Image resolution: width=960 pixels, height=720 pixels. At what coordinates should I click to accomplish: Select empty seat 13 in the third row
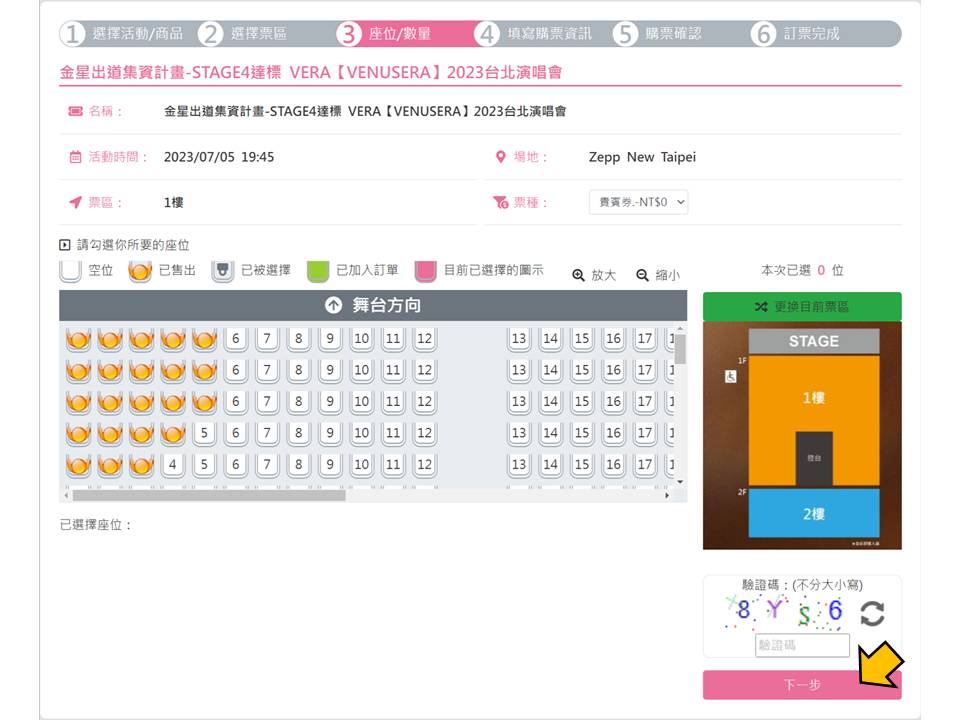pos(518,402)
